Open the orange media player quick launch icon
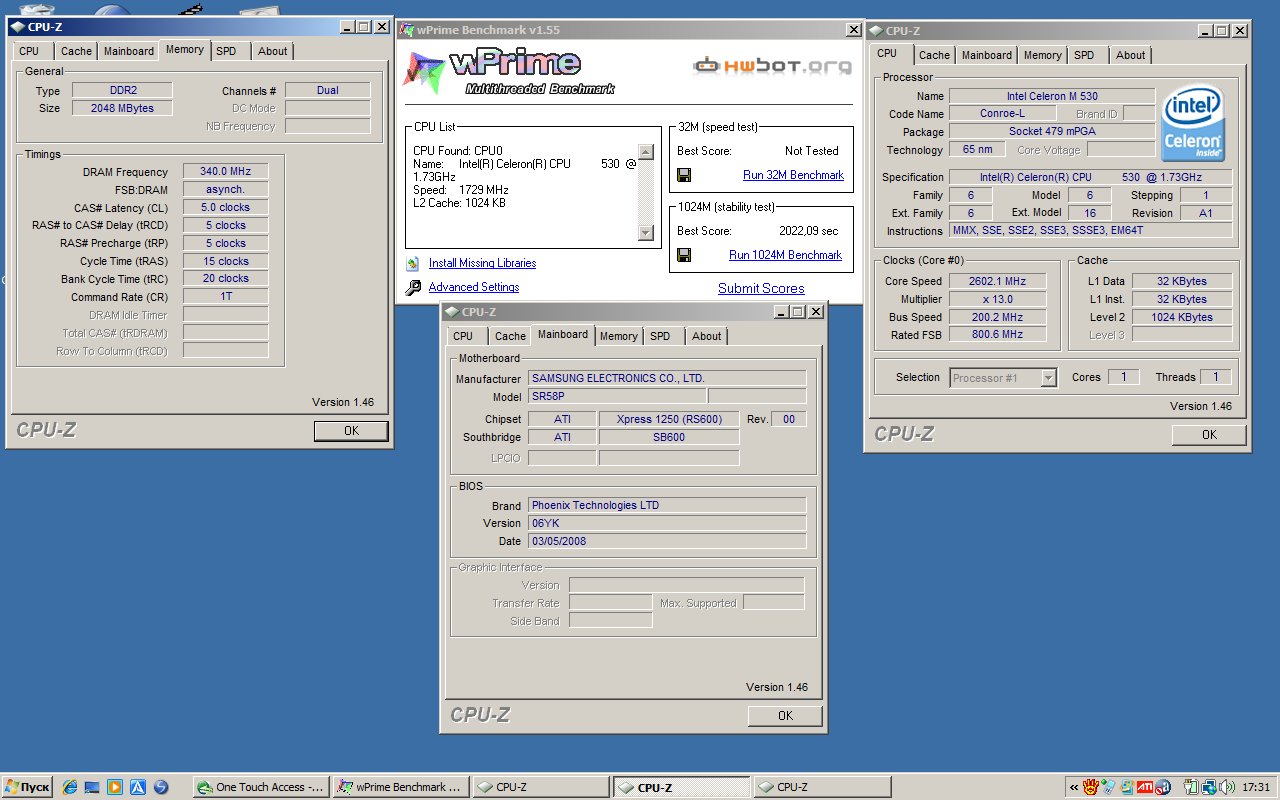The height and width of the screenshot is (800, 1280). [x=115, y=787]
